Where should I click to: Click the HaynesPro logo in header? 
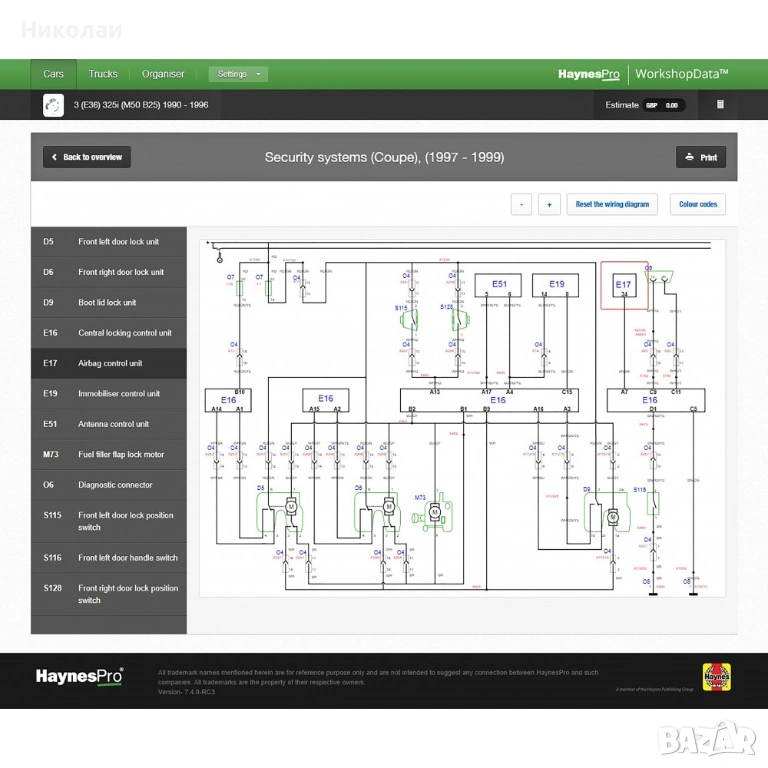pos(588,74)
